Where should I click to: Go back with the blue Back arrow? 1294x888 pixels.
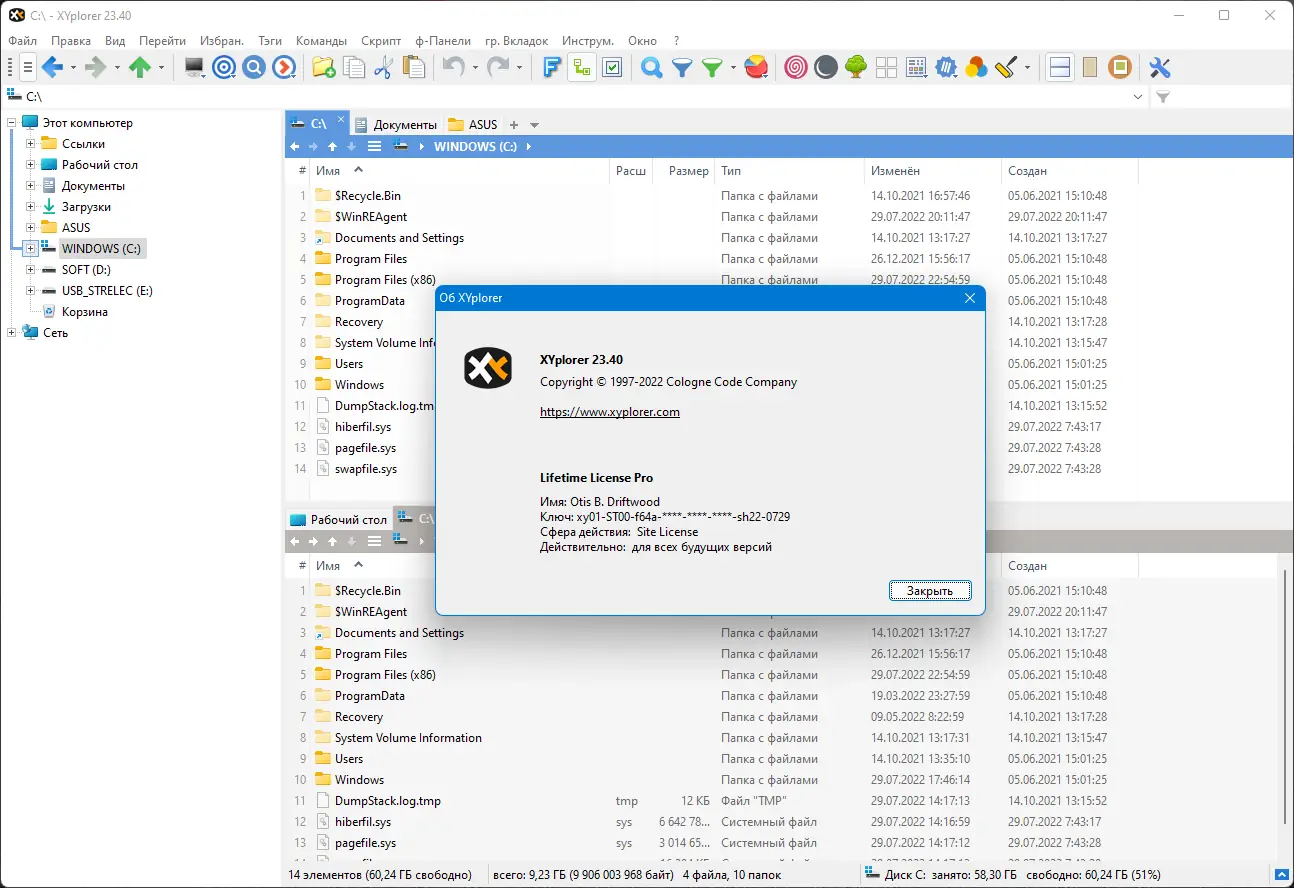52,68
